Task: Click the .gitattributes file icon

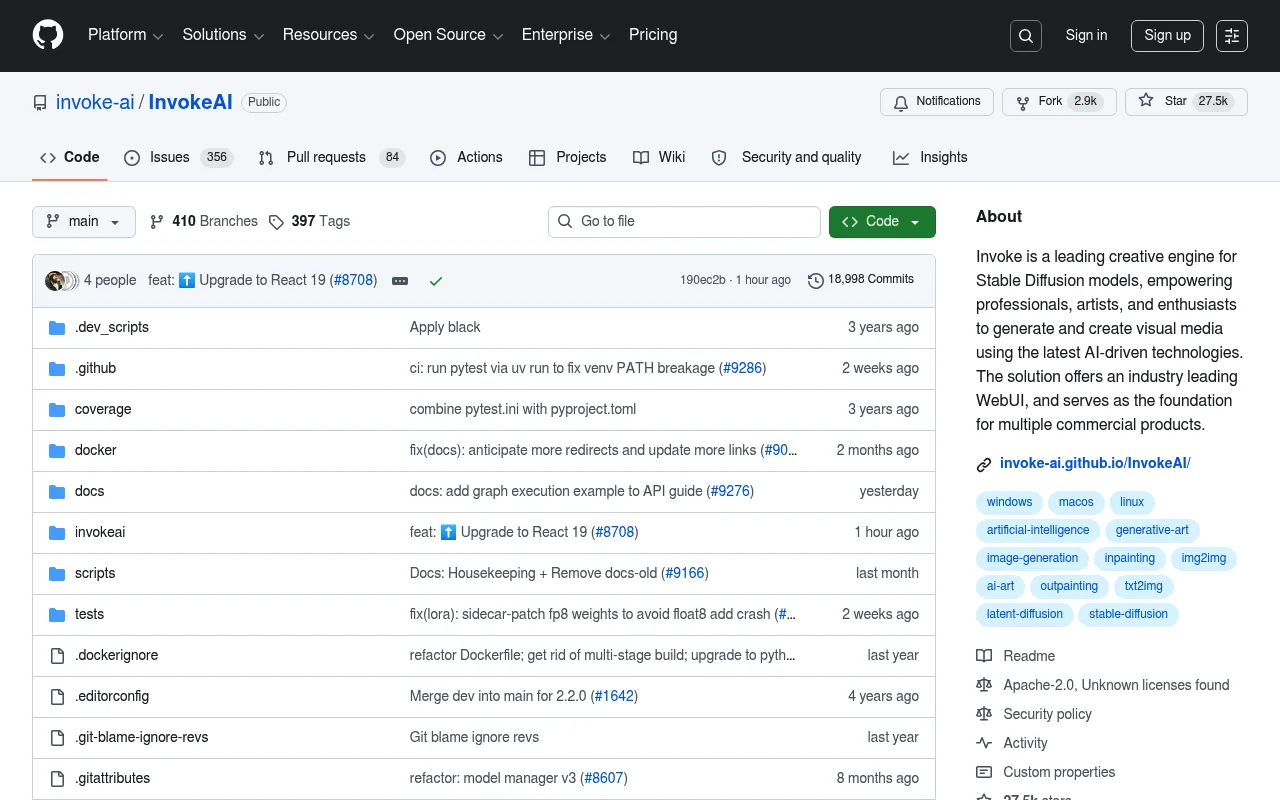Action: click(57, 779)
